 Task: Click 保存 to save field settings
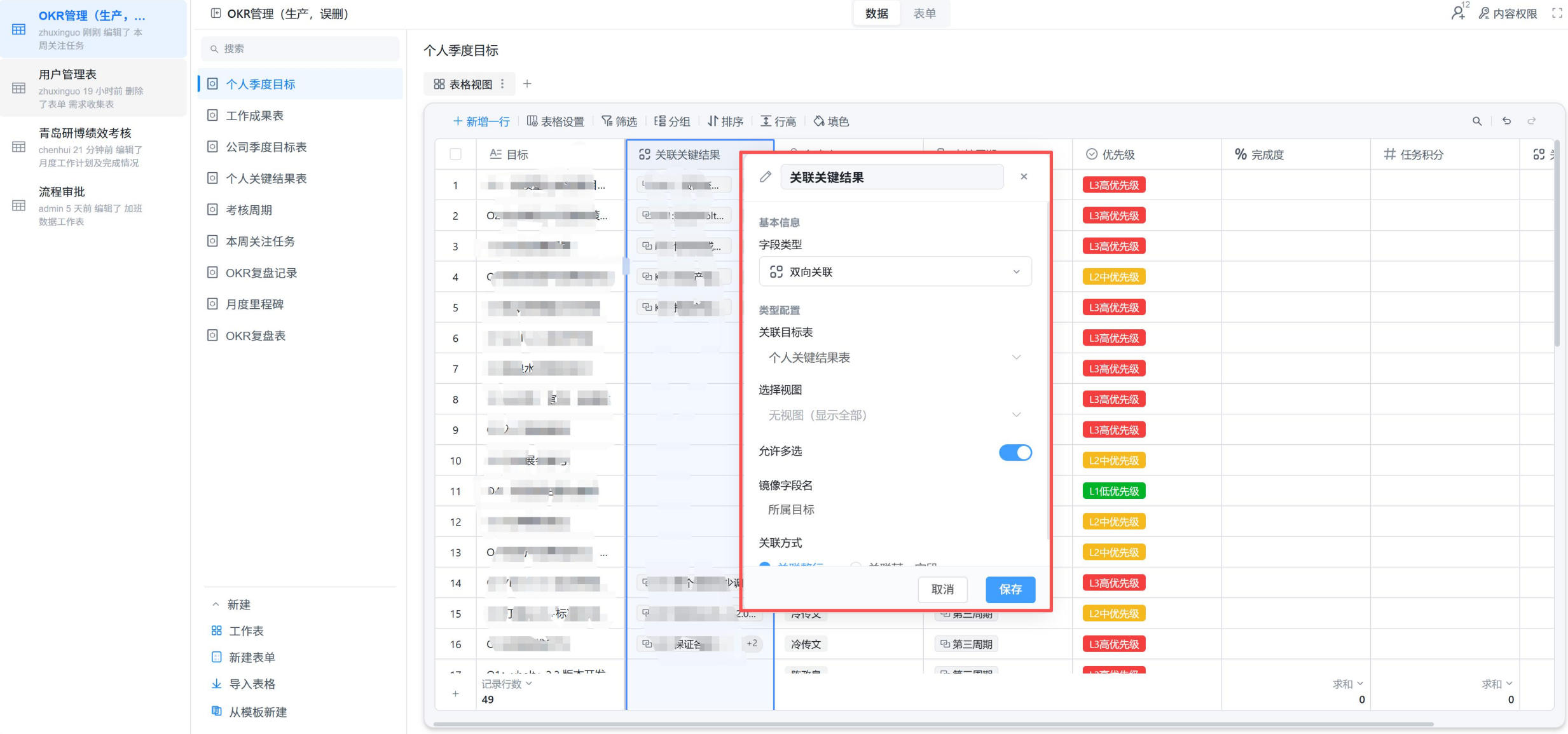coord(1010,590)
